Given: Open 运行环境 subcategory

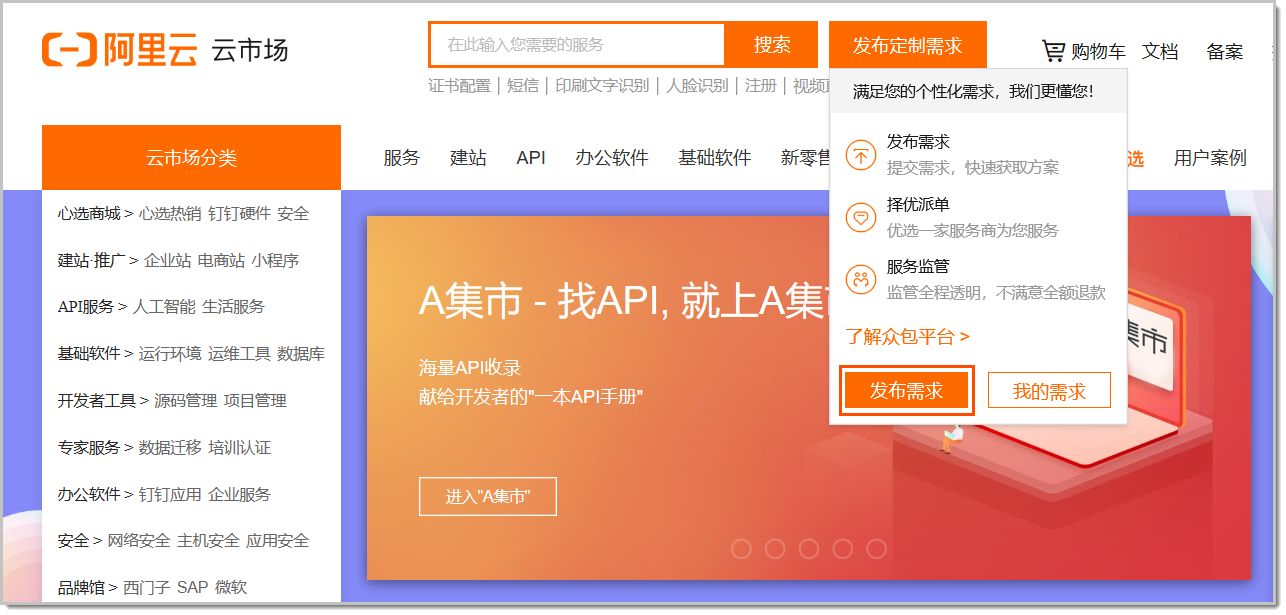Looking at the screenshot, I should 170,354.
